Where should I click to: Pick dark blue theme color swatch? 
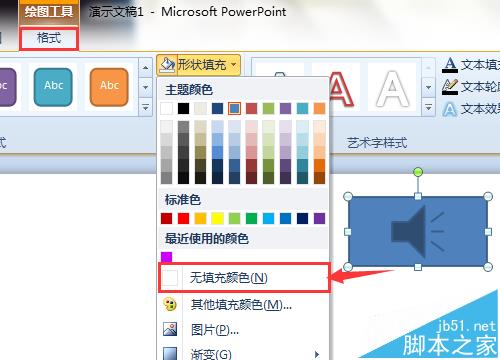pyautogui.click(x=217, y=108)
